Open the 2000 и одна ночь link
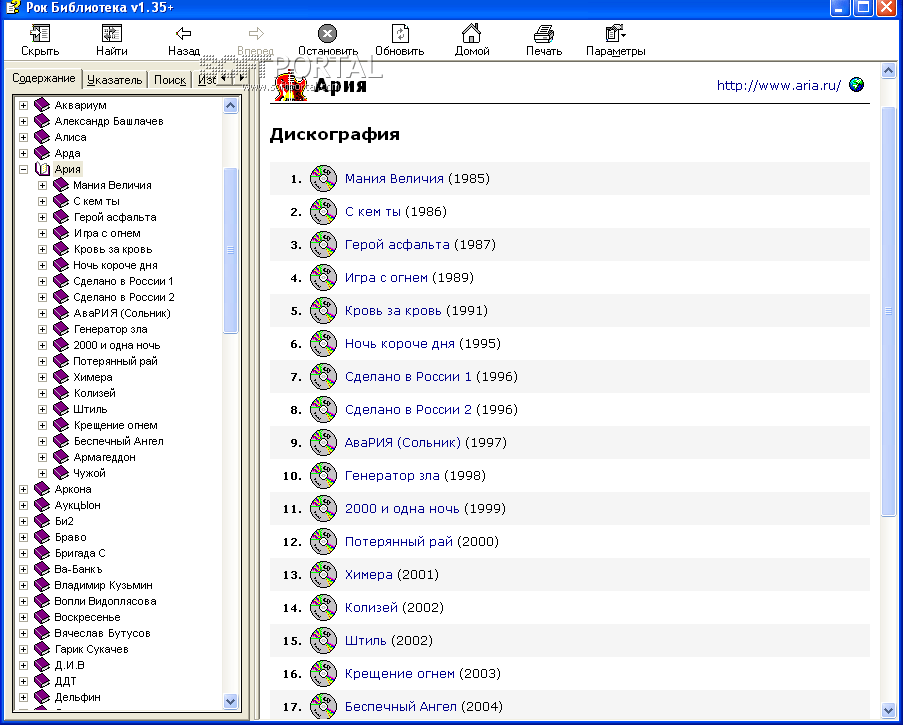 click(x=402, y=508)
